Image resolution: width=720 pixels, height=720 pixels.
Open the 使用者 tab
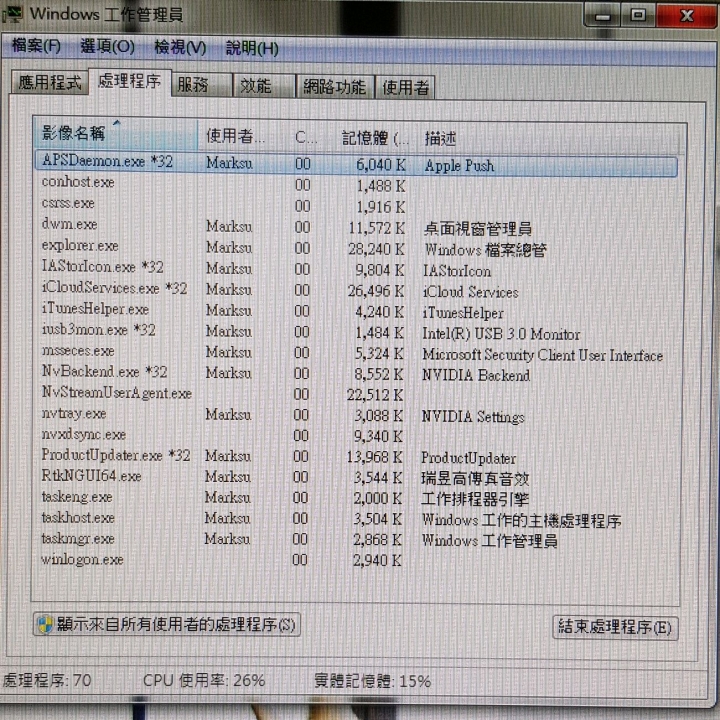[x=405, y=87]
